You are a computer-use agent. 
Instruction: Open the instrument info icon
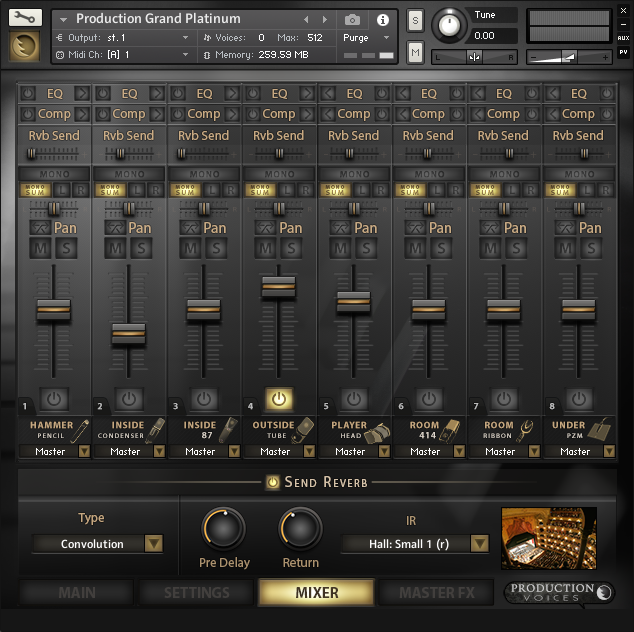click(383, 19)
